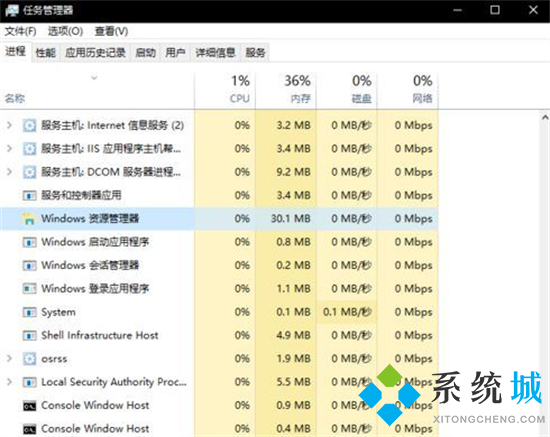Select the osrss process name
Viewport: 550px width, 437px height.
click(x=54, y=358)
